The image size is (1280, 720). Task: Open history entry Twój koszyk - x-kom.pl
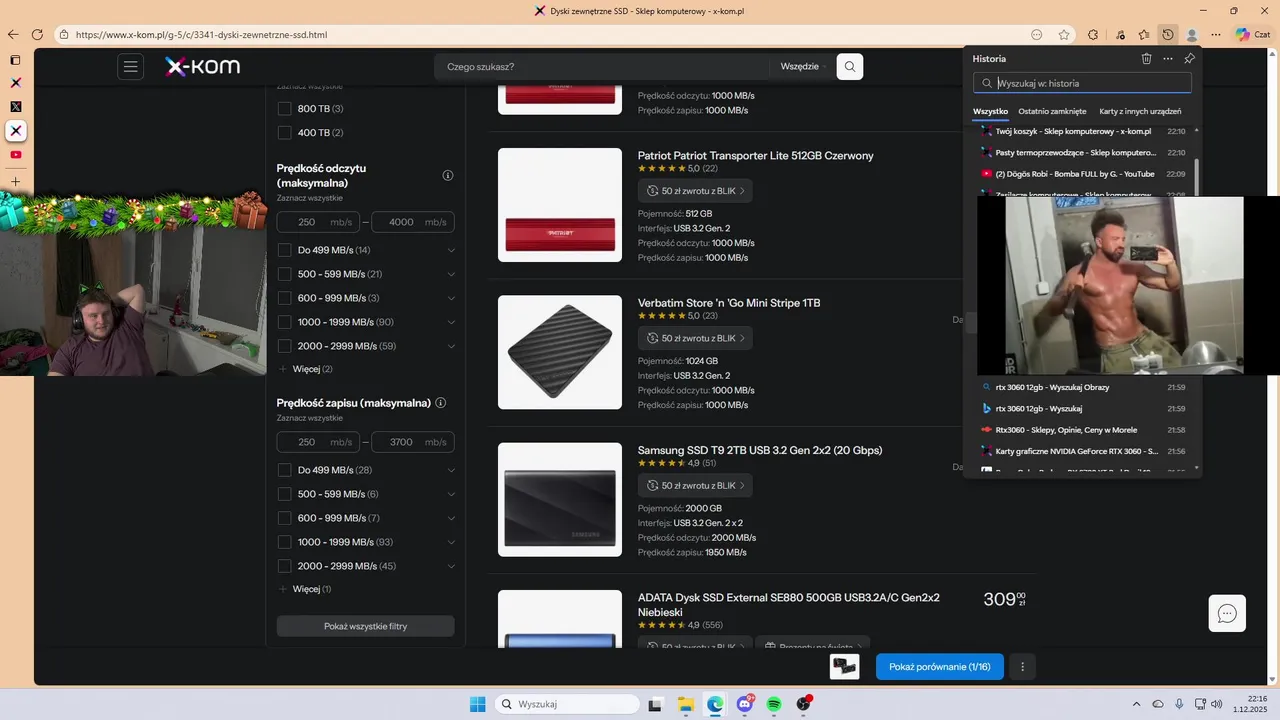[1084, 131]
